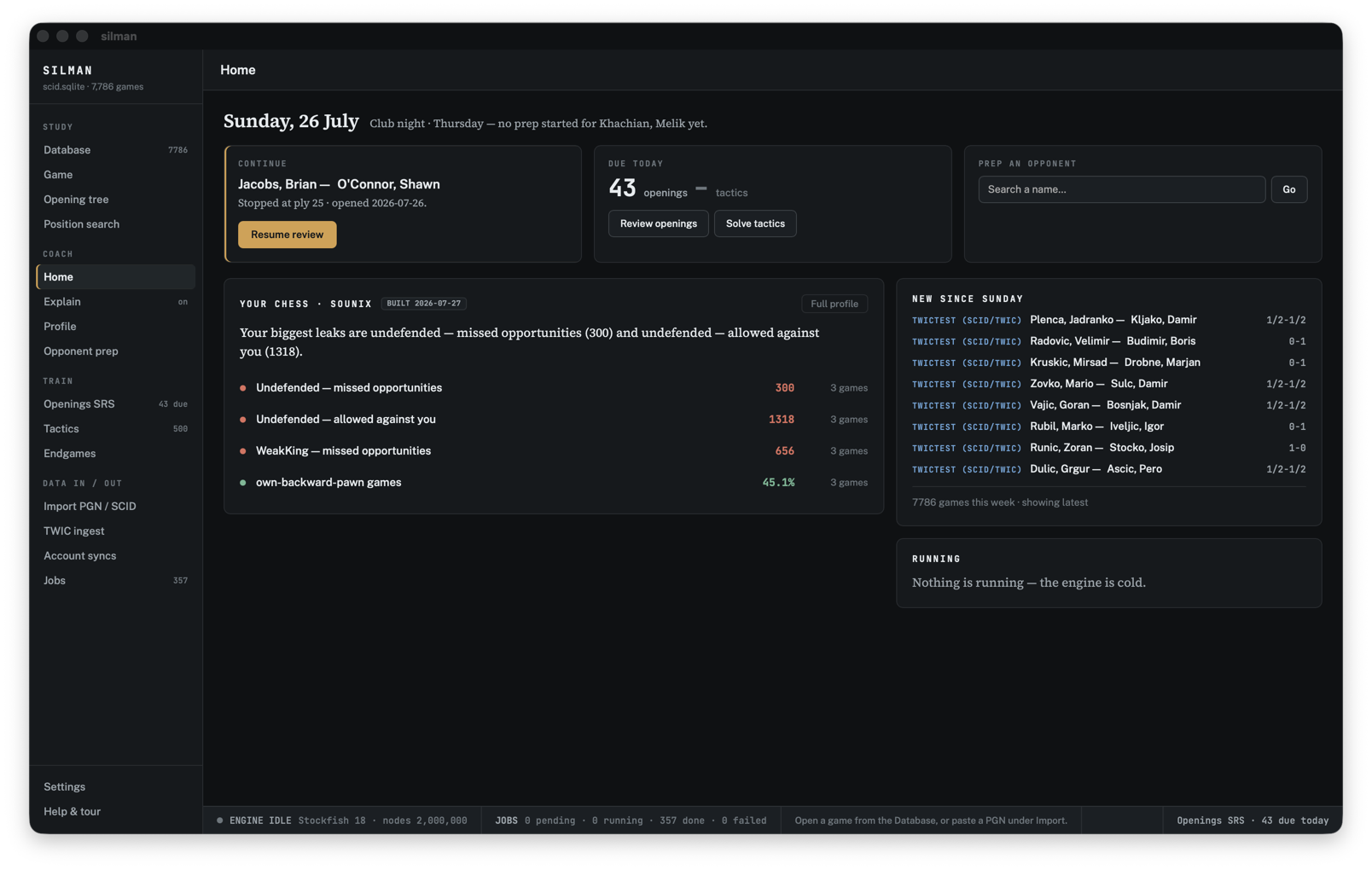Click Review openings
Viewport: 1372px width, 870px height.
[x=658, y=223]
